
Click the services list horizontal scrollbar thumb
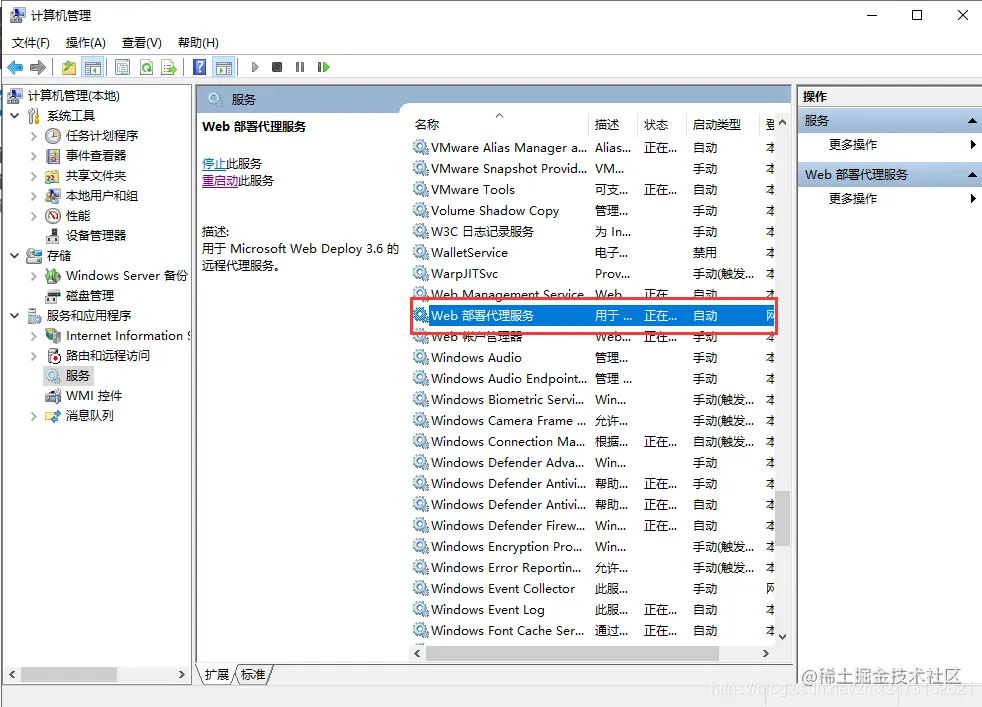572,654
